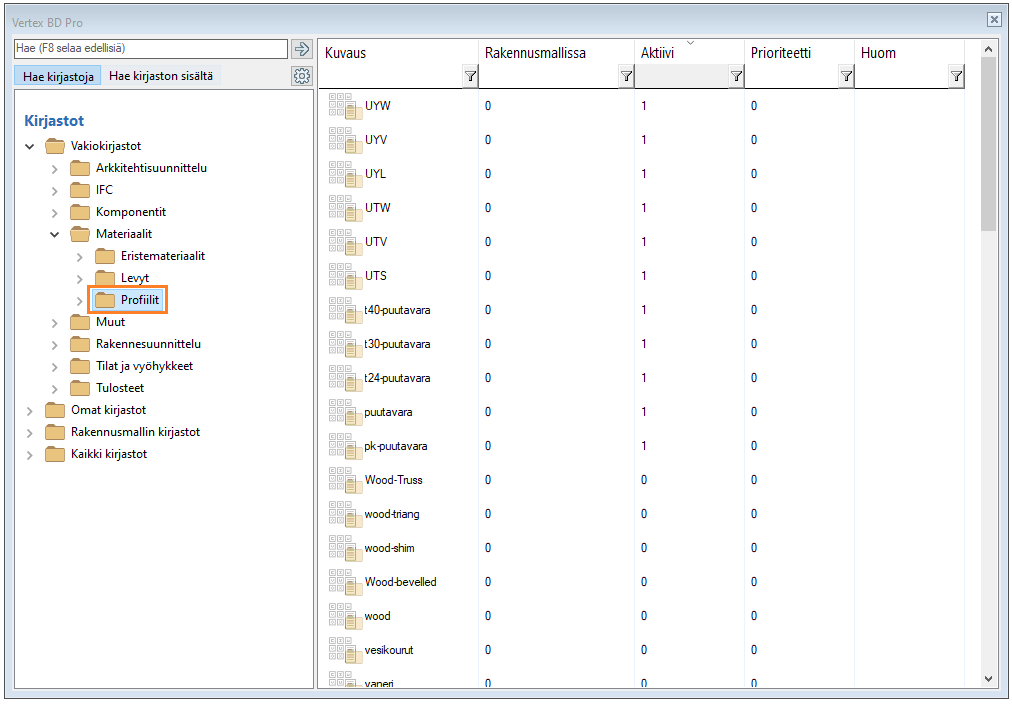This screenshot has width=1012, height=706.
Task: Click the Huom column filter icon
Action: pyautogui.click(x=956, y=76)
